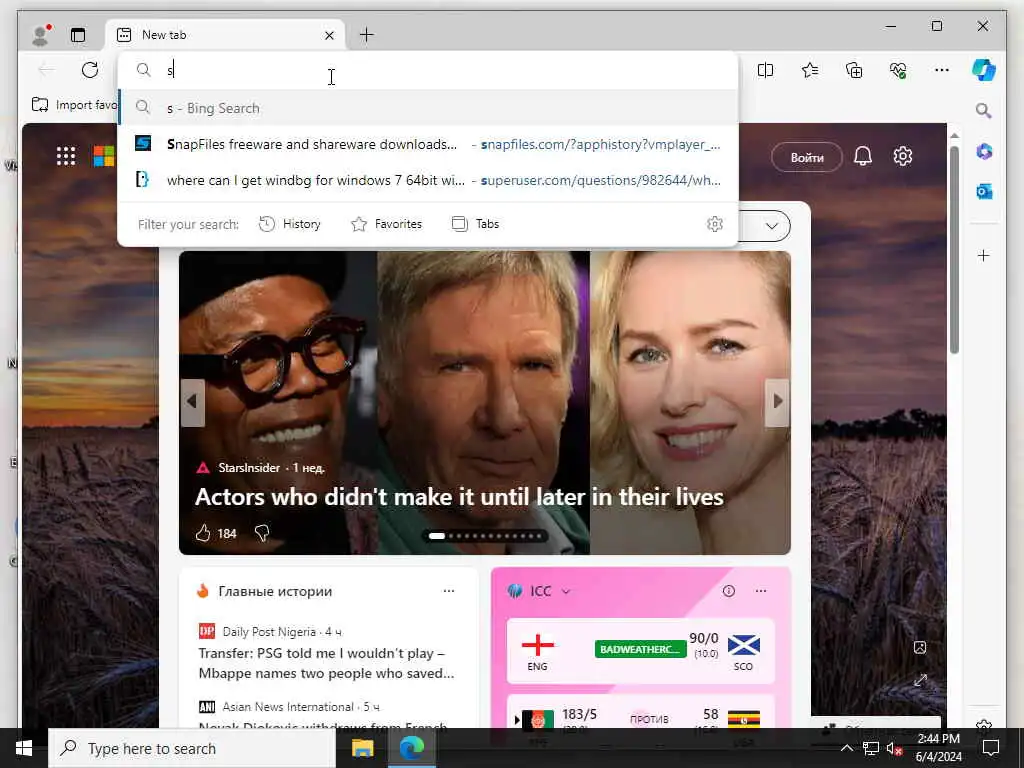
Task: Click expand background arrows icon
Action: [x=920, y=680]
